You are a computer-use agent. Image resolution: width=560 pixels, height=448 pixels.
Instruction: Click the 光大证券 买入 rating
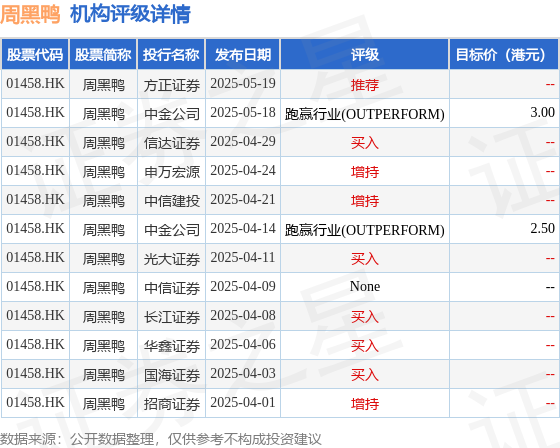click(x=365, y=258)
